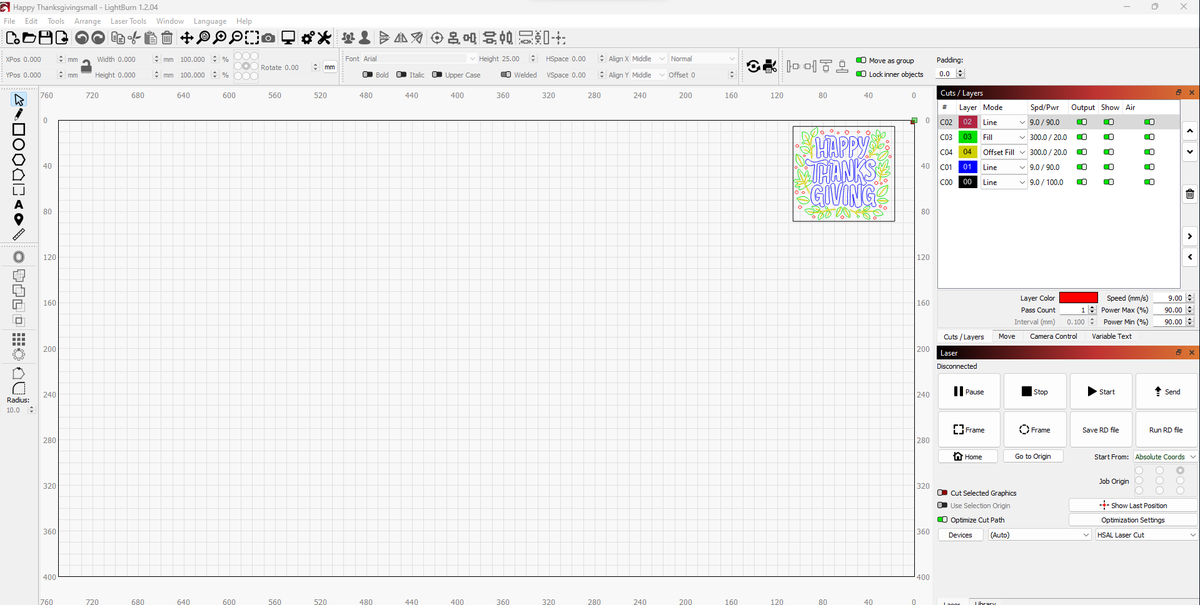This screenshot has width=1200, height=605.
Task: Open the Start From dropdown
Action: (1164, 457)
